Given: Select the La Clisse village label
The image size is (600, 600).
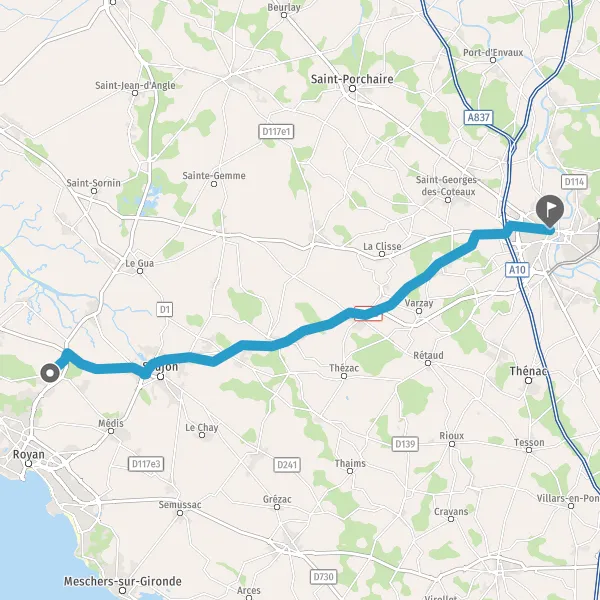Looking at the screenshot, I should pos(382,246).
